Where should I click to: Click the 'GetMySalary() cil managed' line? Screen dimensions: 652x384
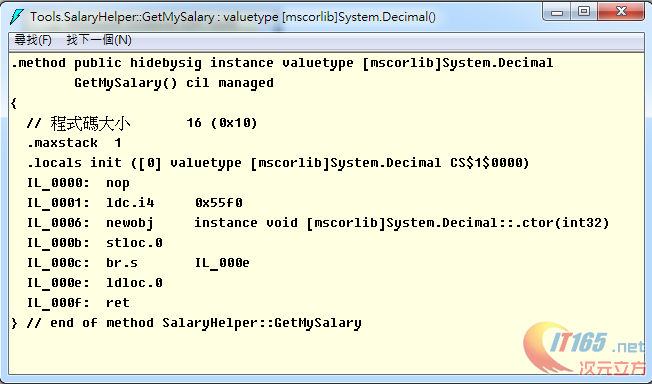click(x=174, y=83)
